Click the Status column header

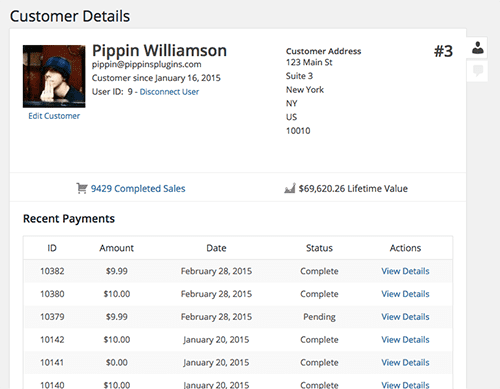click(x=319, y=248)
